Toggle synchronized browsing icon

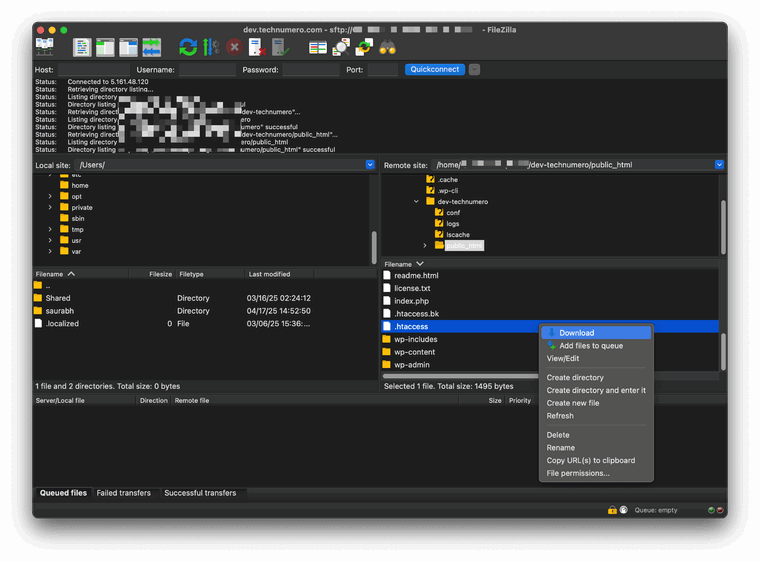(x=364, y=48)
